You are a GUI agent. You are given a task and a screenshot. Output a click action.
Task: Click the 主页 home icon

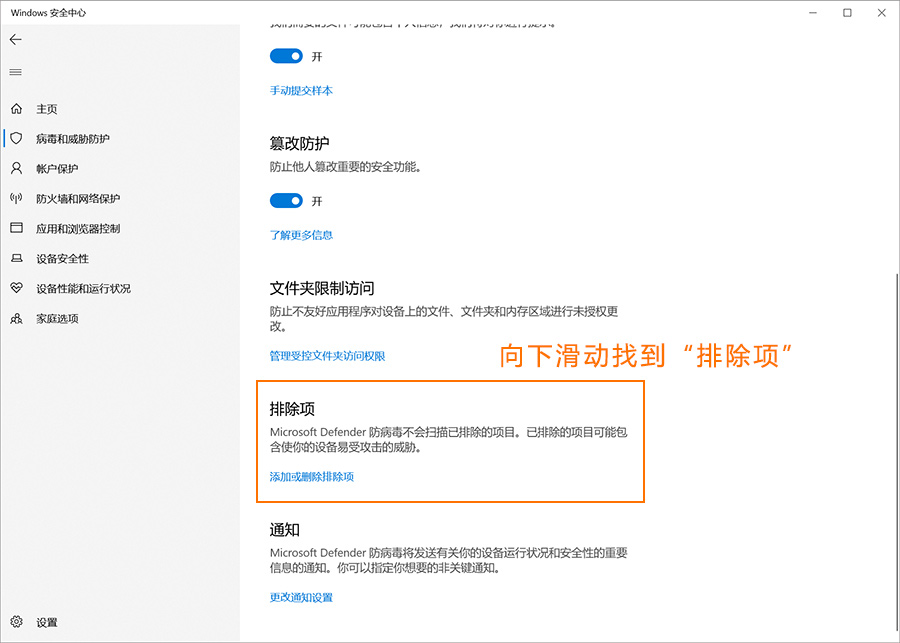[x=16, y=109]
